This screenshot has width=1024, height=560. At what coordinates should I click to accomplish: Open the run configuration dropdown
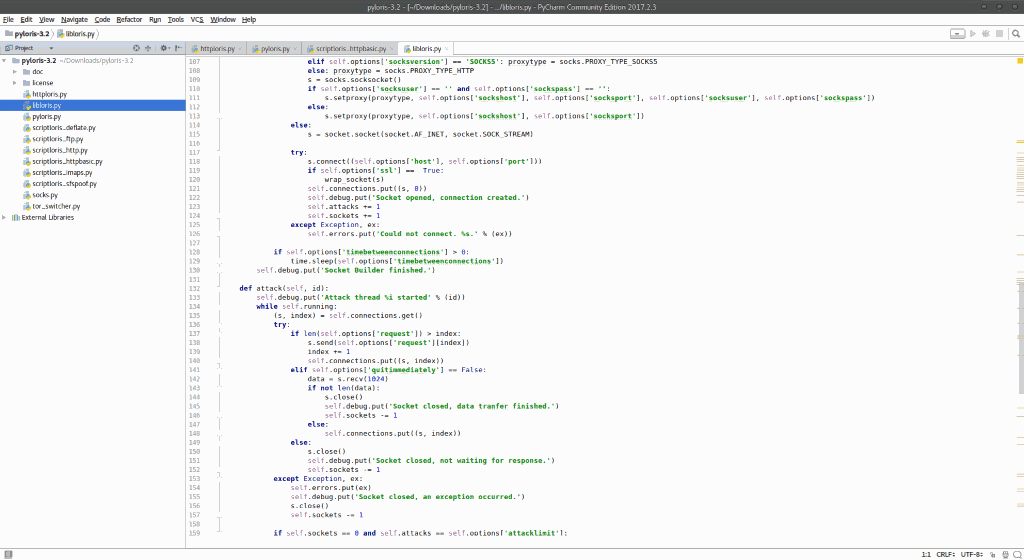tap(957, 33)
